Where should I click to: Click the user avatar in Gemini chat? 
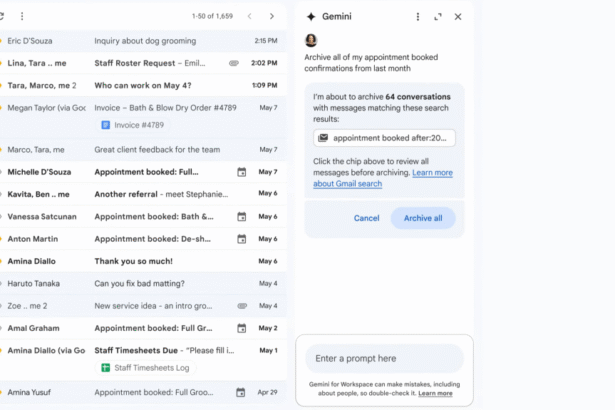(x=311, y=40)
